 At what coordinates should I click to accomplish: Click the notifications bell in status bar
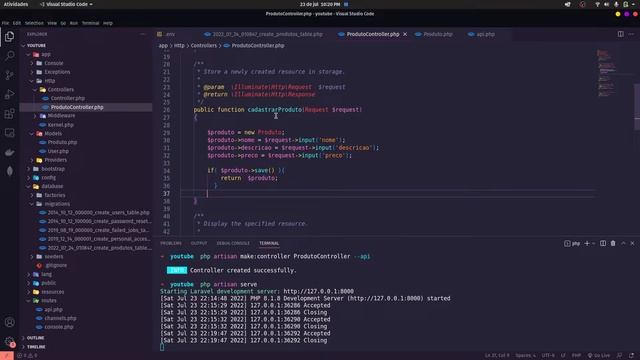(x=631, y=356)
